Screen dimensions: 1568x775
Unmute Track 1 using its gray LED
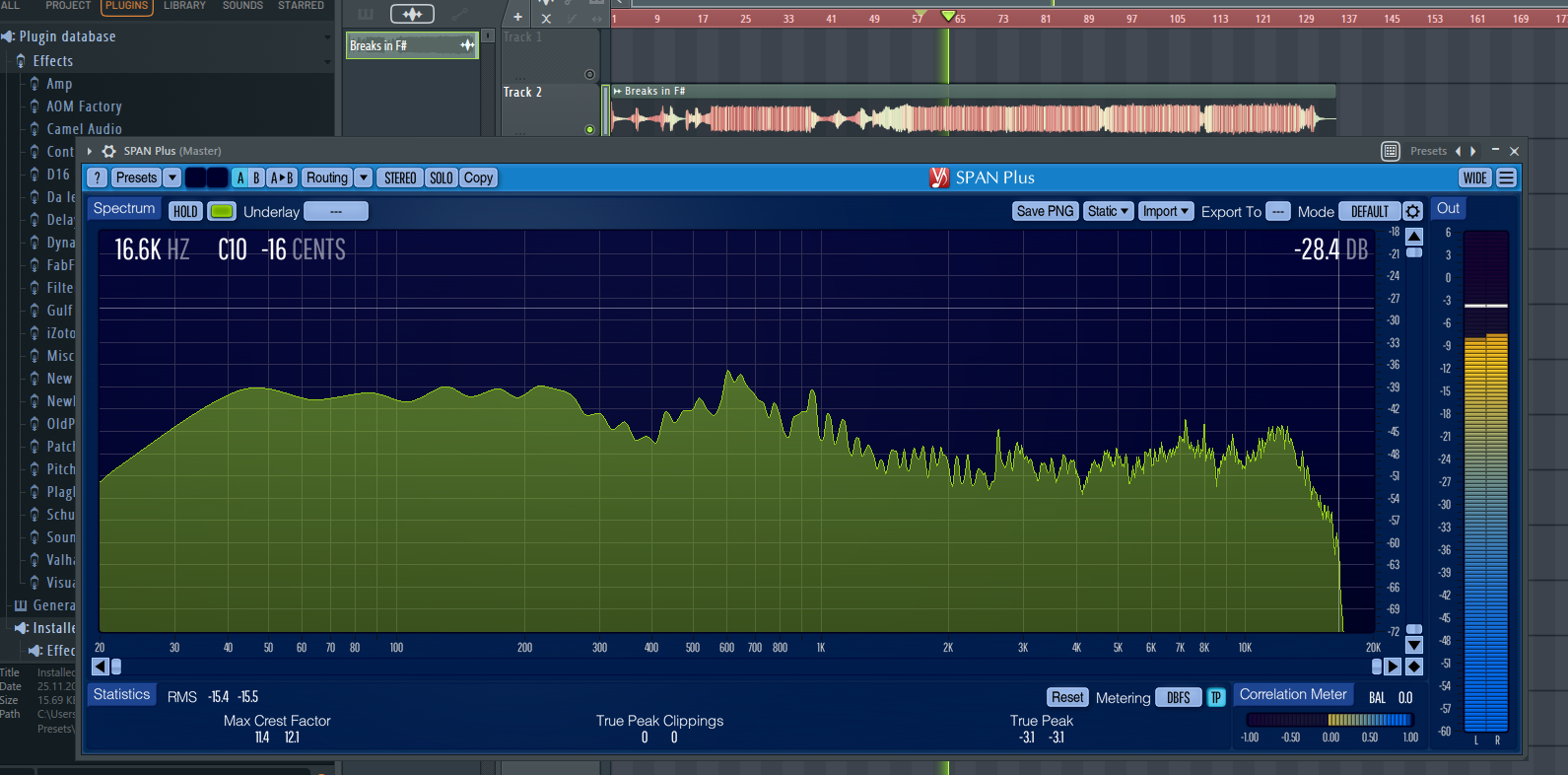coord(589,74)
